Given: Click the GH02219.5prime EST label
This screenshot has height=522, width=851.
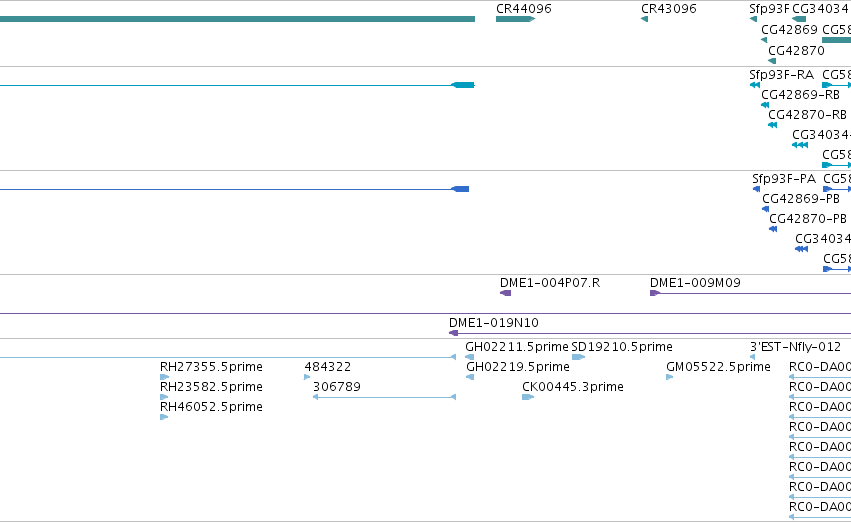Looking at the screenshot, I should point(518,367).
